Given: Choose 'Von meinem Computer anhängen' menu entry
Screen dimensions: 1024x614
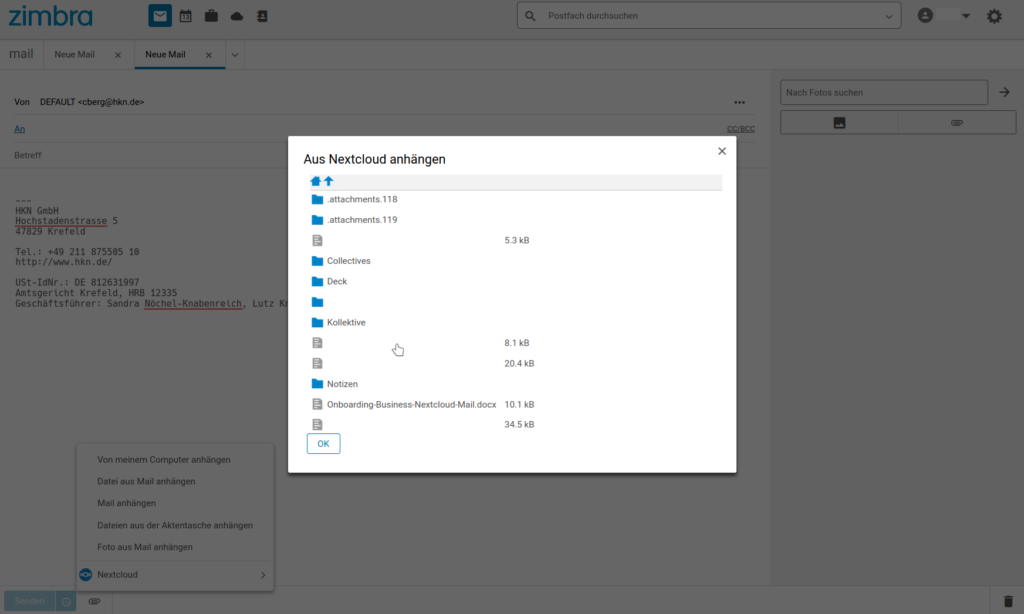Looking at the screenshot, I should [x=164, y=460].
